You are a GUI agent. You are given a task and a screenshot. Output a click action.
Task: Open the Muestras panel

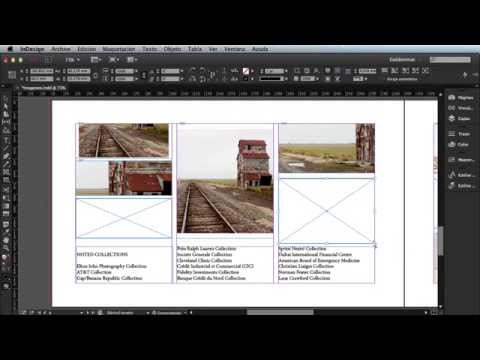click(461, 160)
